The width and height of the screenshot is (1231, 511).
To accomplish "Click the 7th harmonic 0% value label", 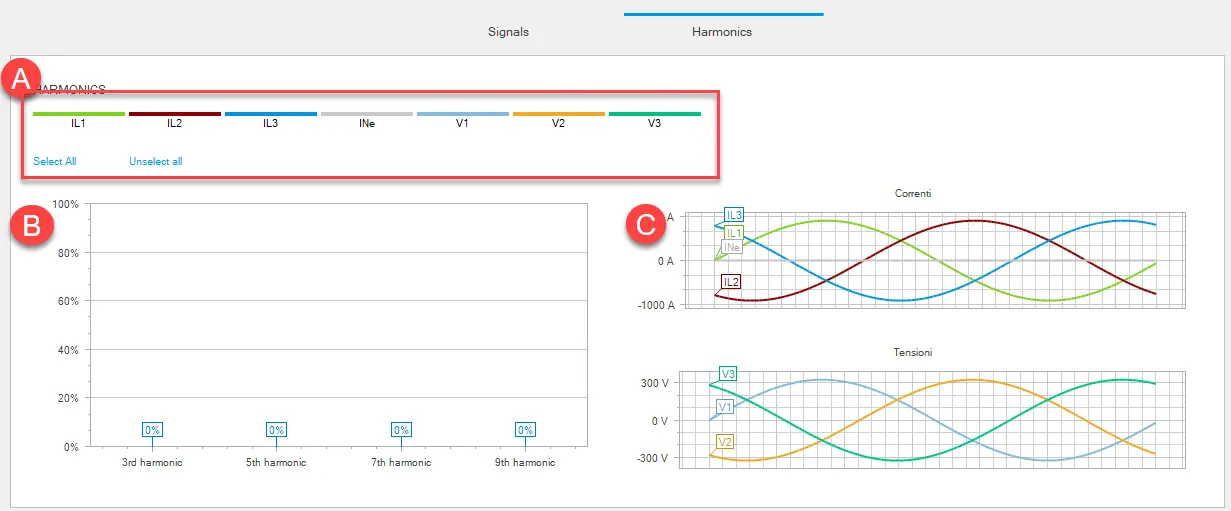I will (401, 430).
